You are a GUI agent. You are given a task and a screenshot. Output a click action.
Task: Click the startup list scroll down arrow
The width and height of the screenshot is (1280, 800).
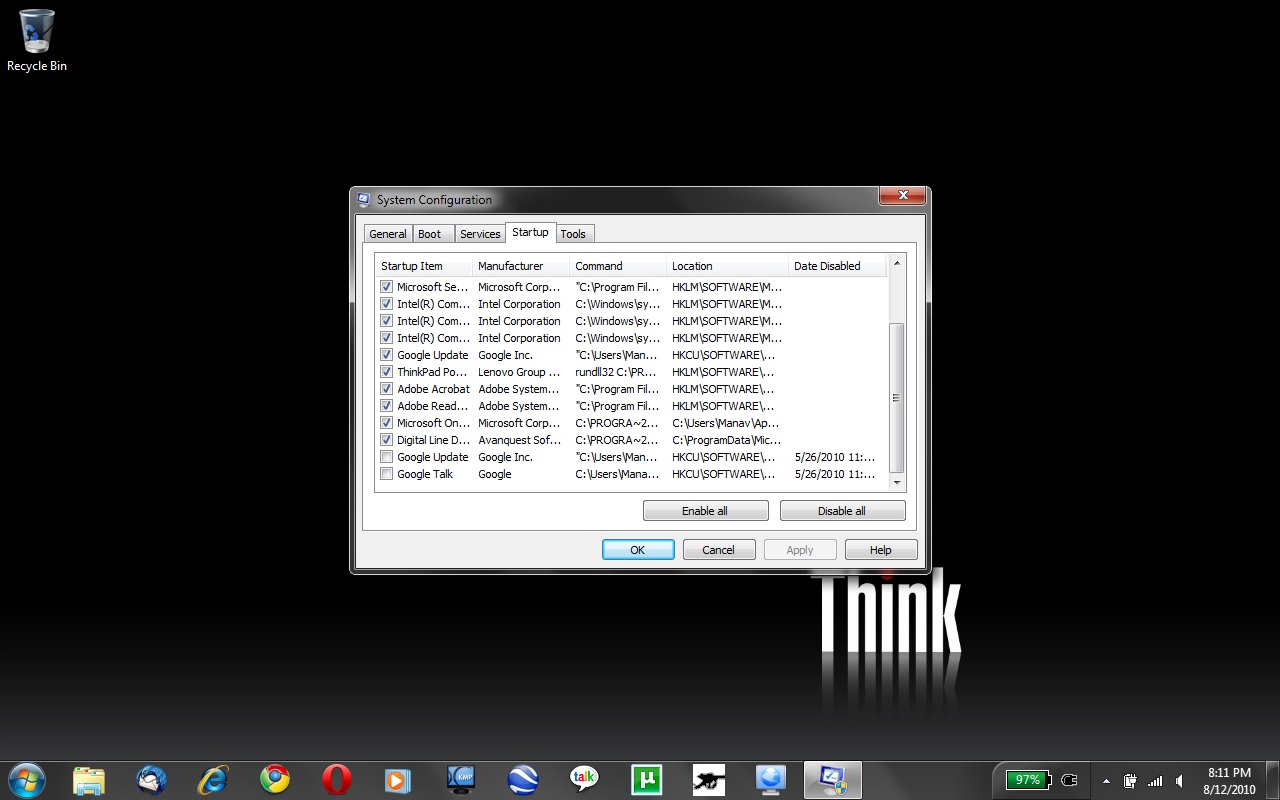pyautogui.click(x=896, y=483)
